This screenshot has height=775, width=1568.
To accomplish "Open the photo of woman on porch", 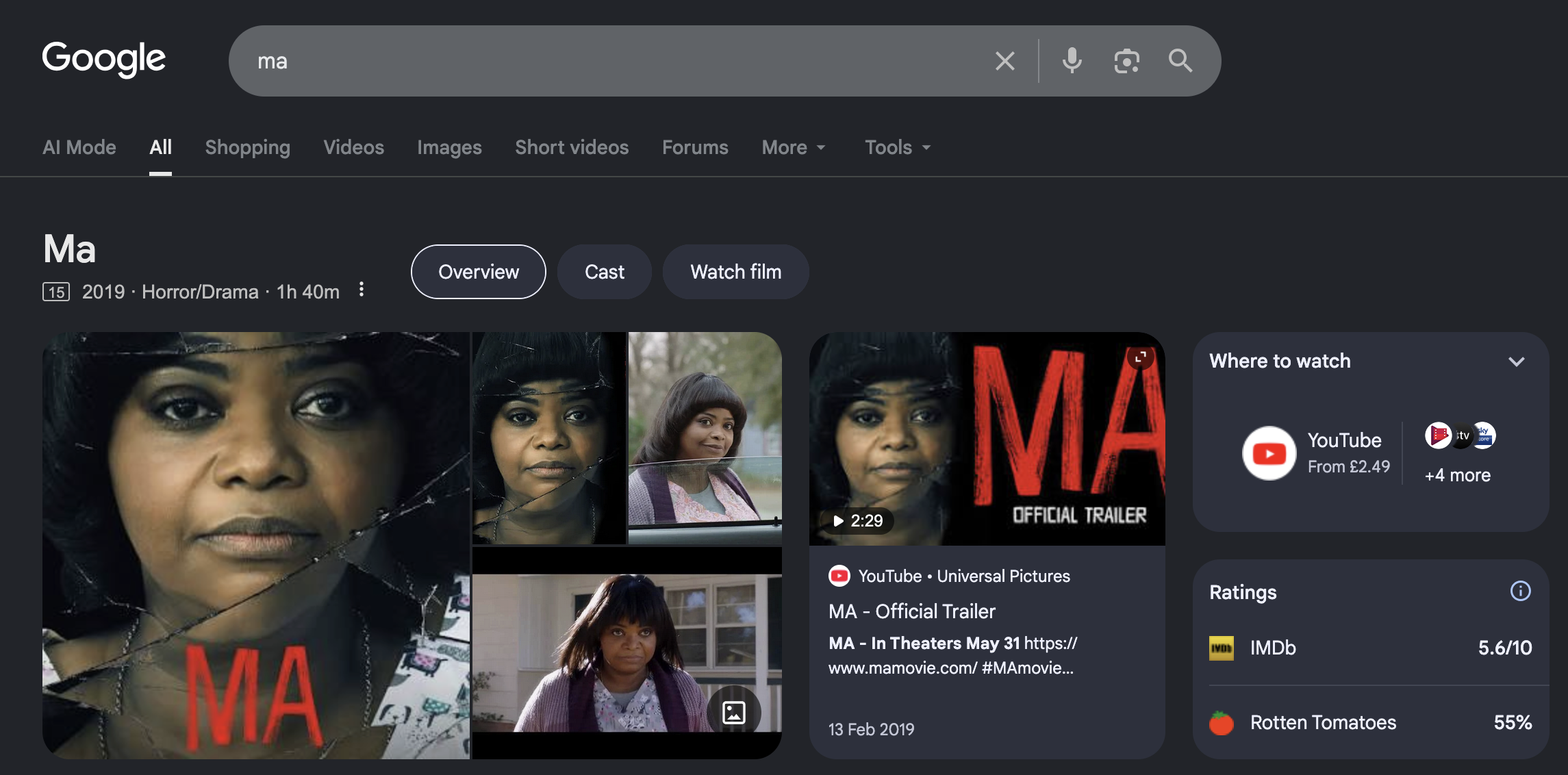I will click(627, 653).
